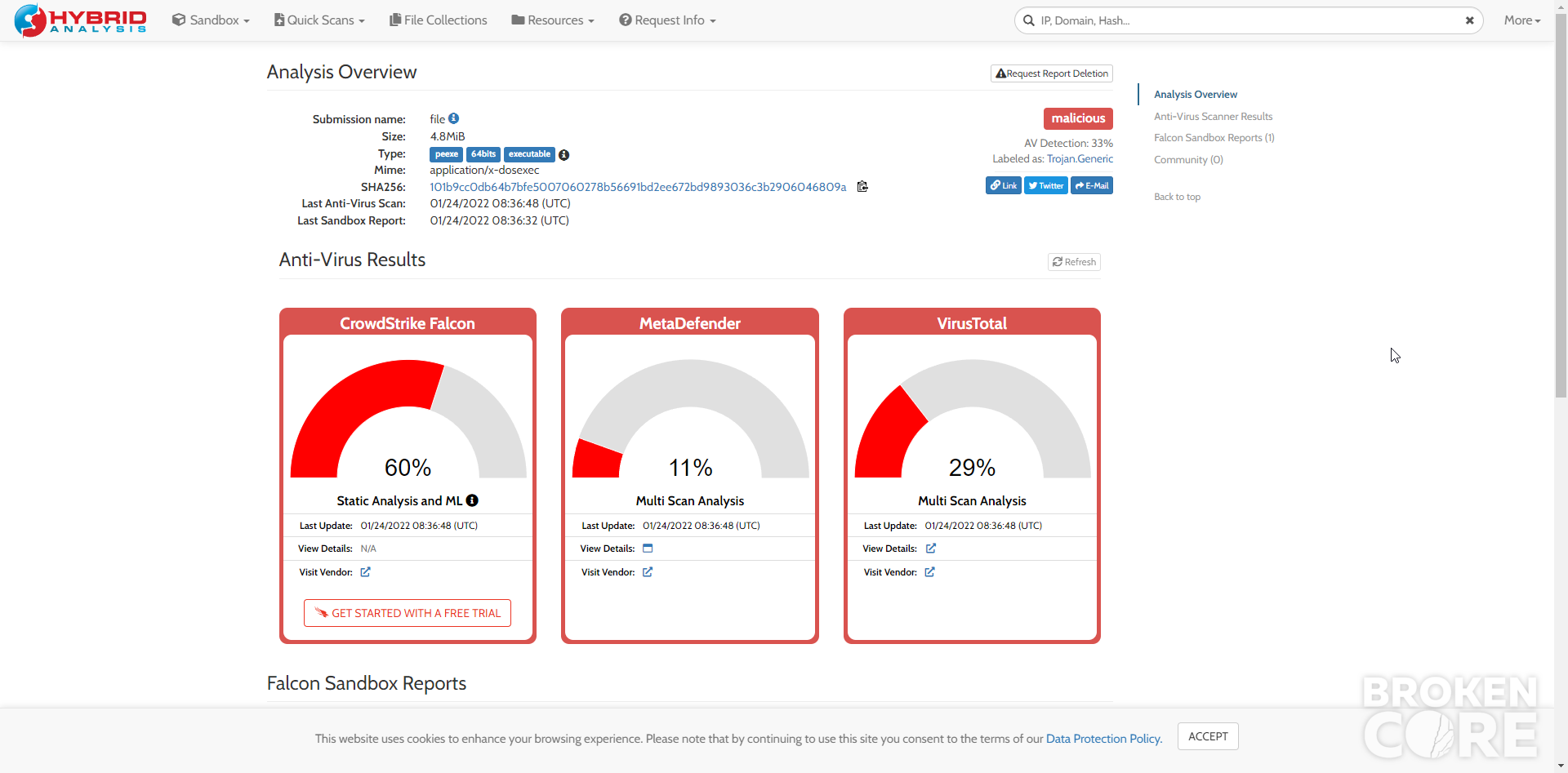
Task: Accept the cookie notice
Action: pos(1208,736)
